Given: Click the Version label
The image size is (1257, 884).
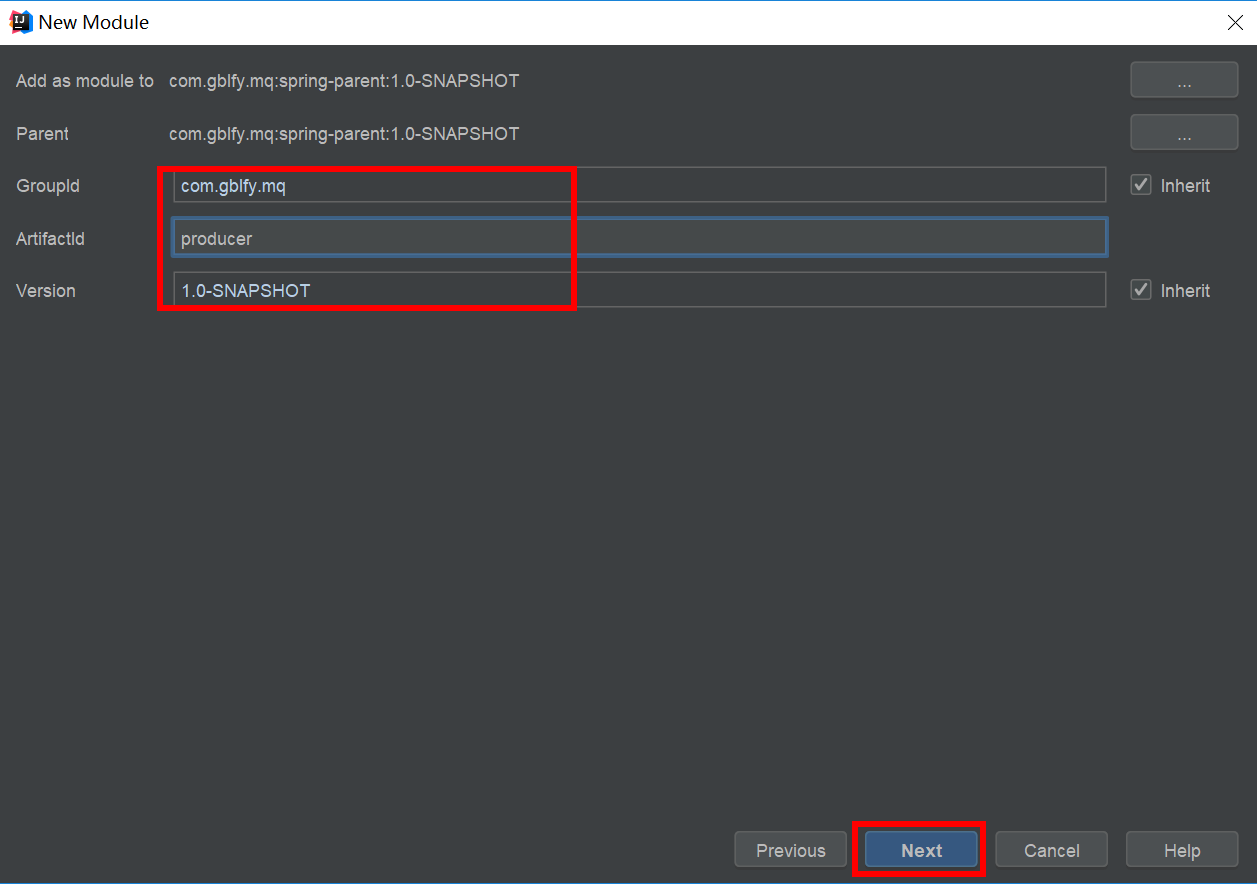Looking at the screenshot, I should pyautogui.click(x=46, y=291).
